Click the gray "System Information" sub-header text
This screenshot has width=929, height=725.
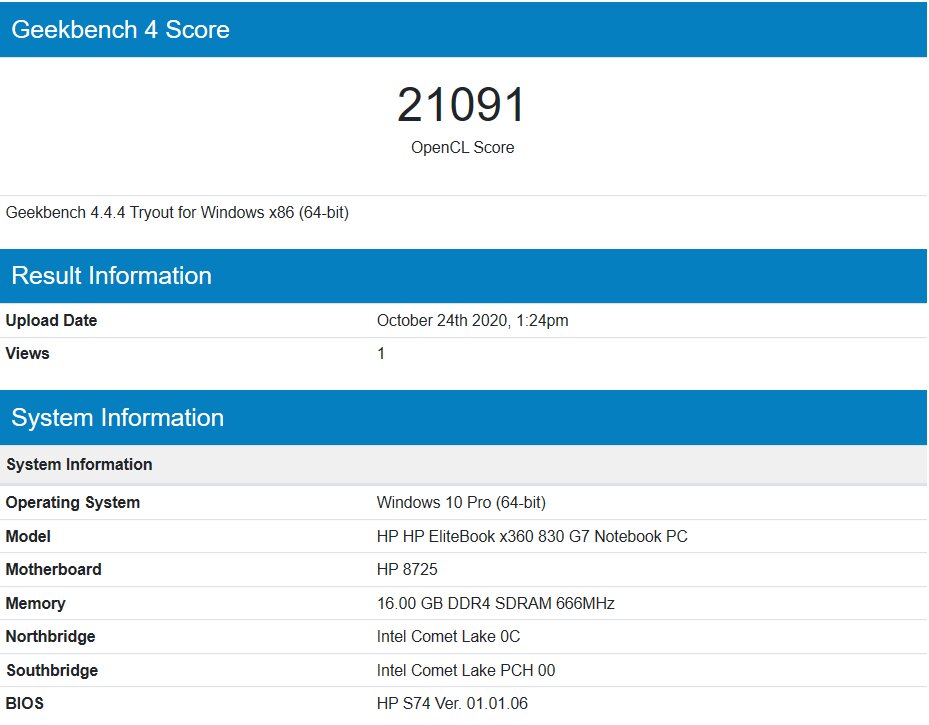click(79, 464)
